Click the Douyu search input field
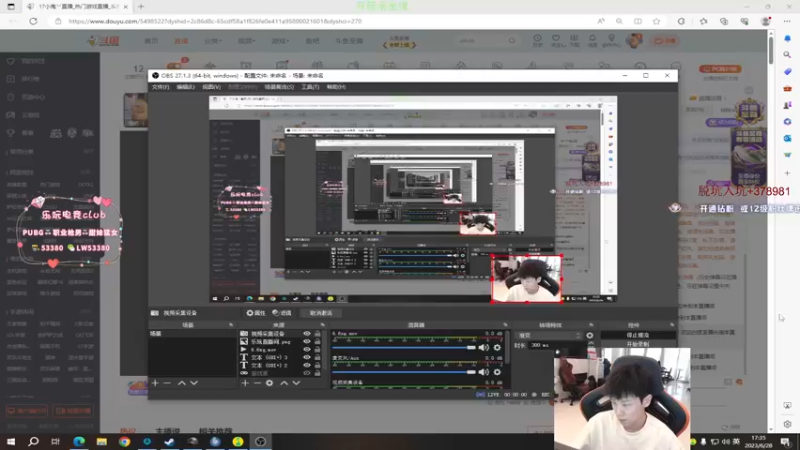This screenshot has width=800, height=450. [x=482, y=41]
